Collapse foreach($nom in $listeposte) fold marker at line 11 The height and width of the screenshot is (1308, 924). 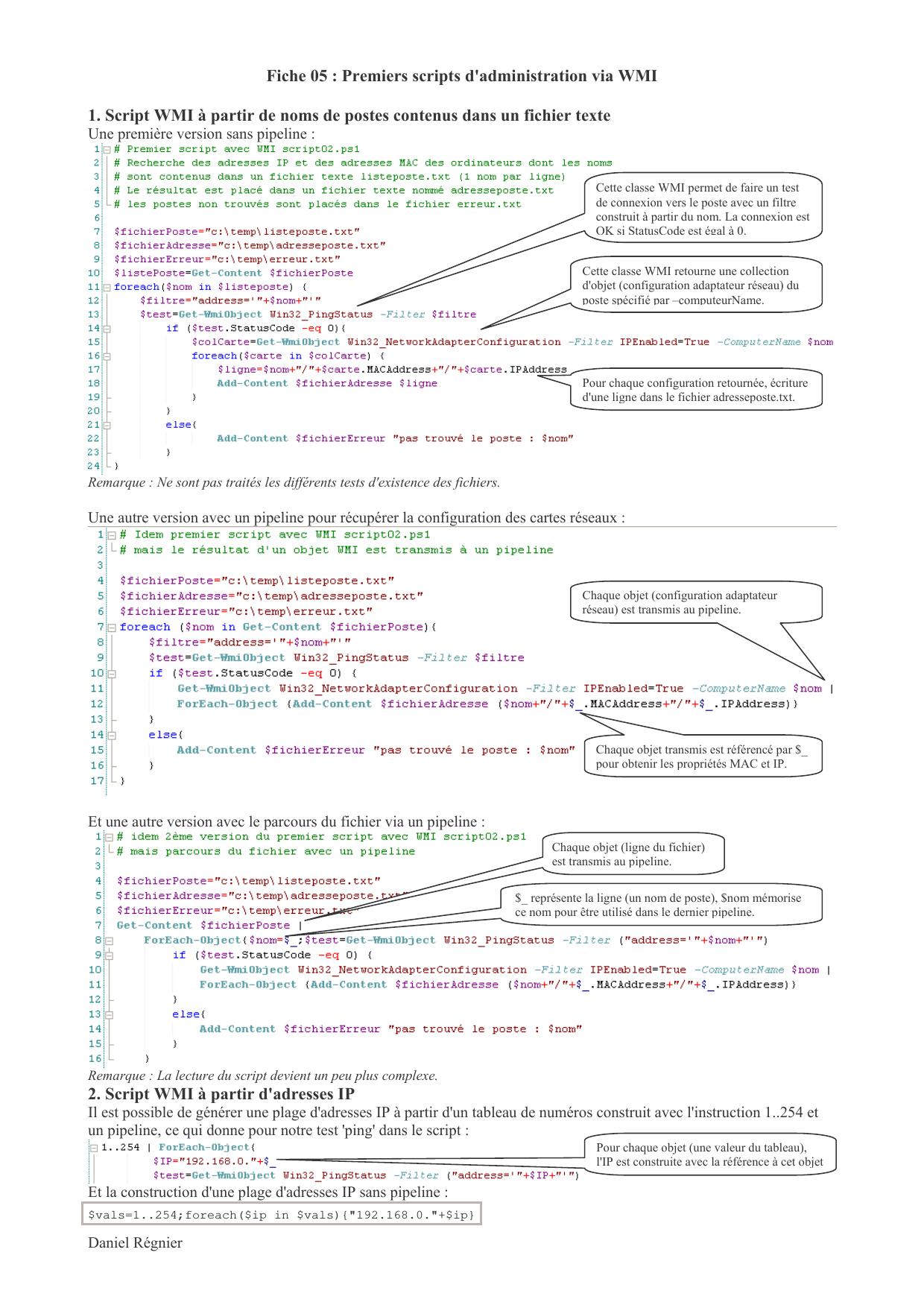pos(107,287)
